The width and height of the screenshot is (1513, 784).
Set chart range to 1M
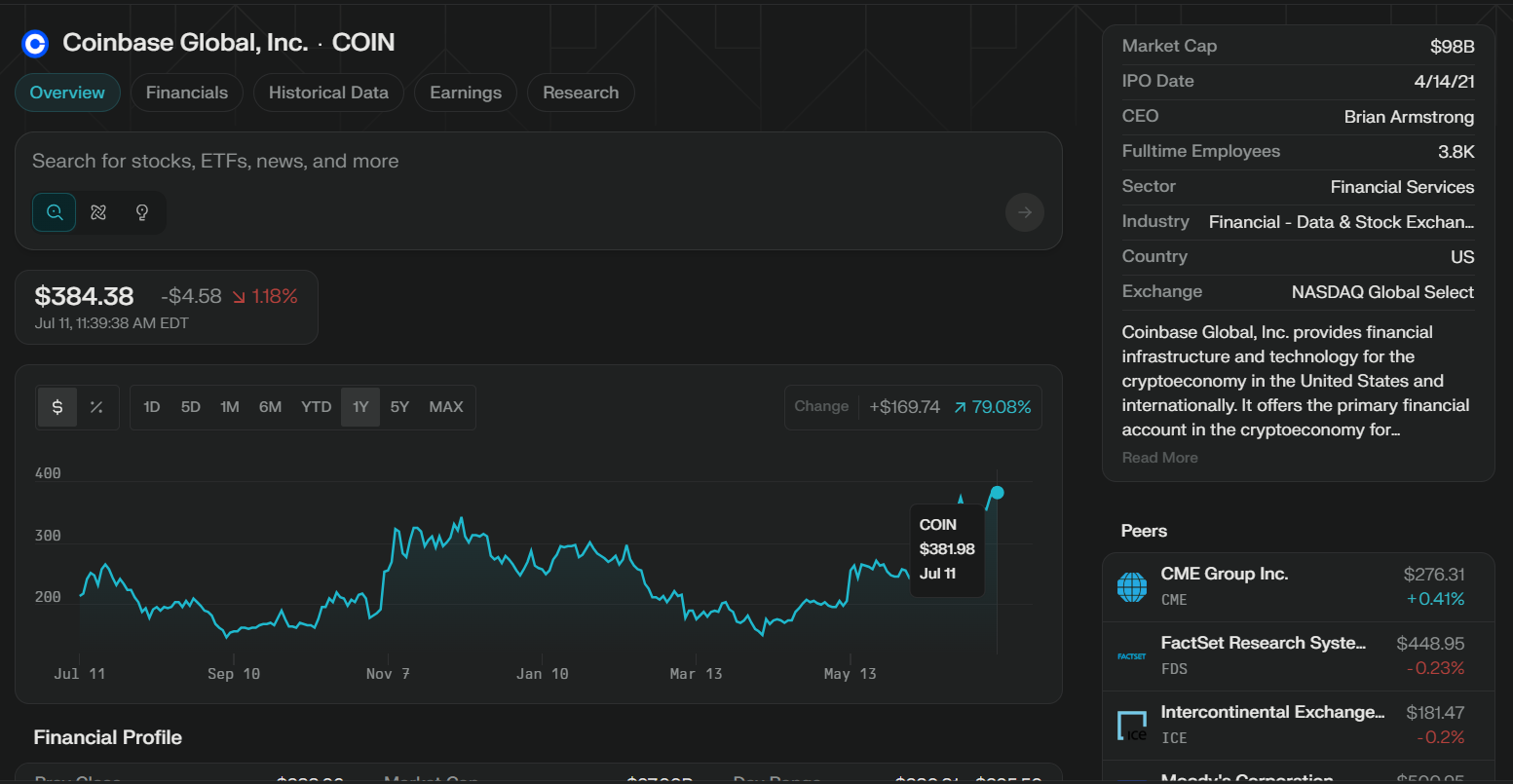[230, 407]
